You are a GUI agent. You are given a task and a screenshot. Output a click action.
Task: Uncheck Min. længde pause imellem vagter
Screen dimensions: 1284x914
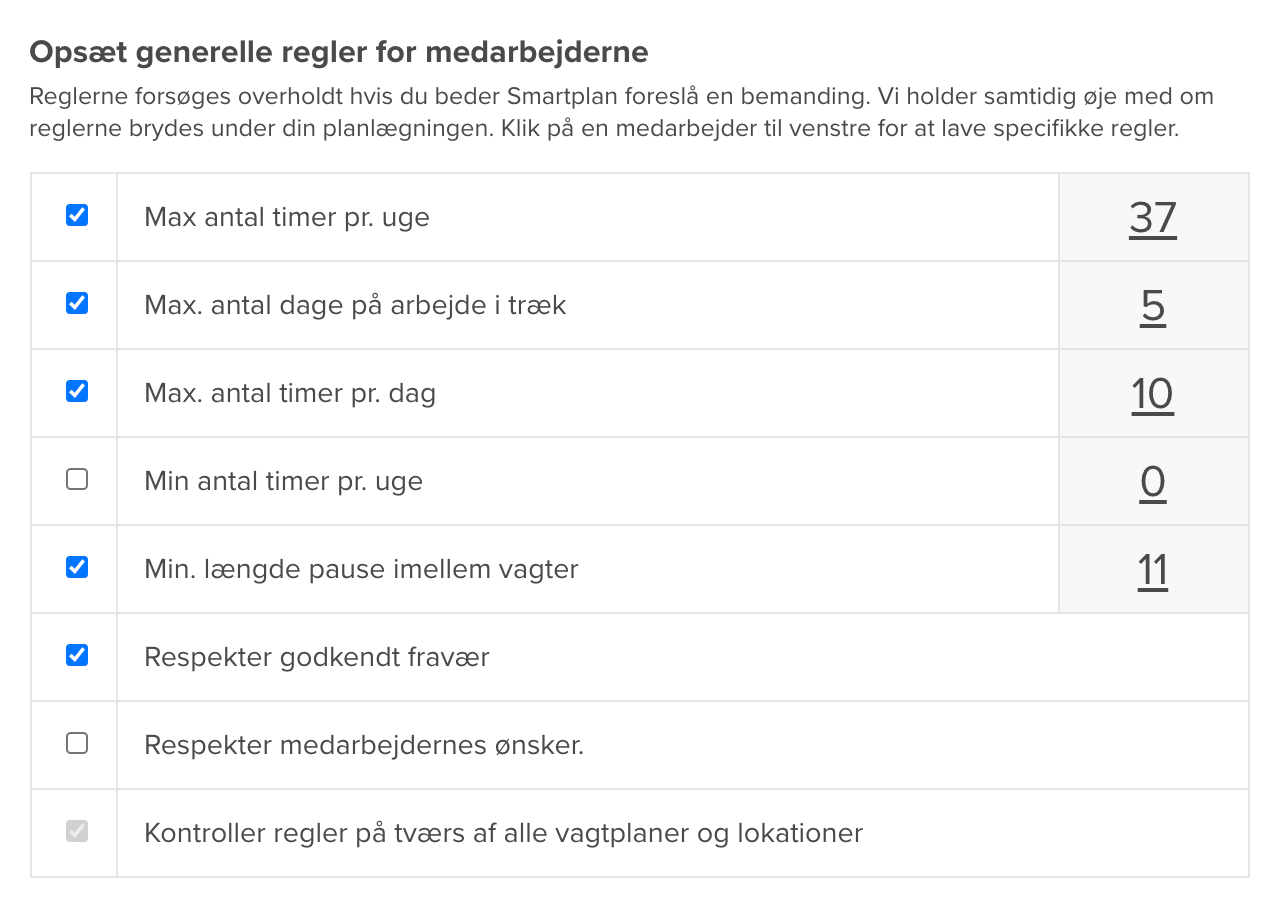(x=77, y=567)
